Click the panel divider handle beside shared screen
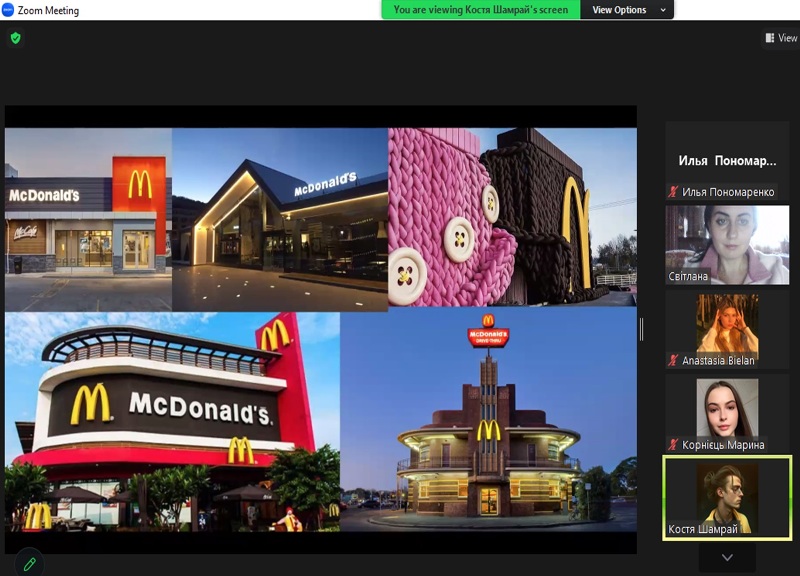Image resolution: width=800 pixels, height=576 pixels. tap(641, 330)
